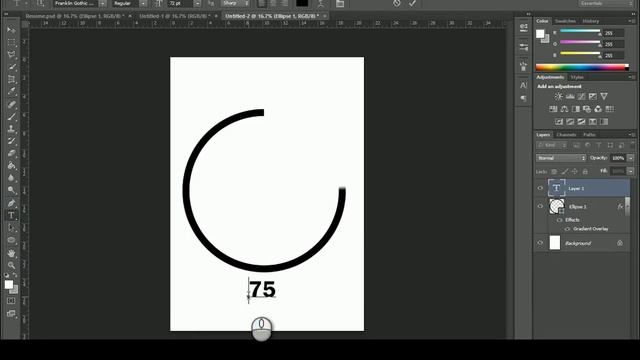Toggle lock transparent pixels
The width and height of the screenshot is (640, 360).
(x=554, y=171)
